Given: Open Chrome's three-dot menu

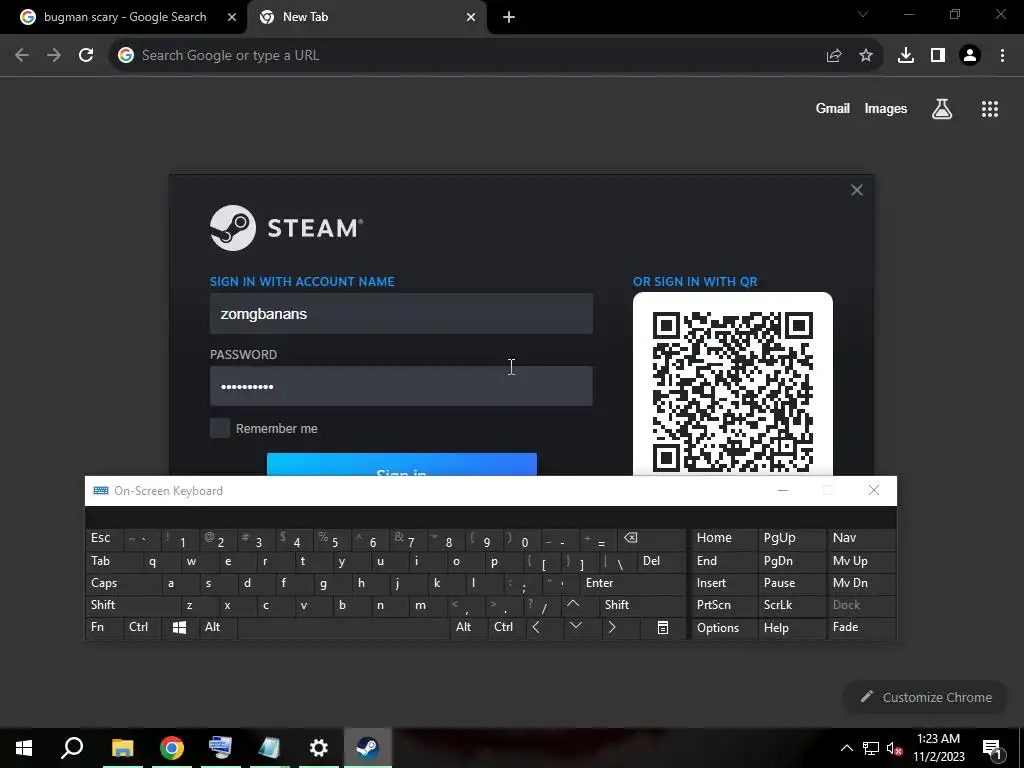Looking at the screenshot, I should click(x=1002, y=56).
